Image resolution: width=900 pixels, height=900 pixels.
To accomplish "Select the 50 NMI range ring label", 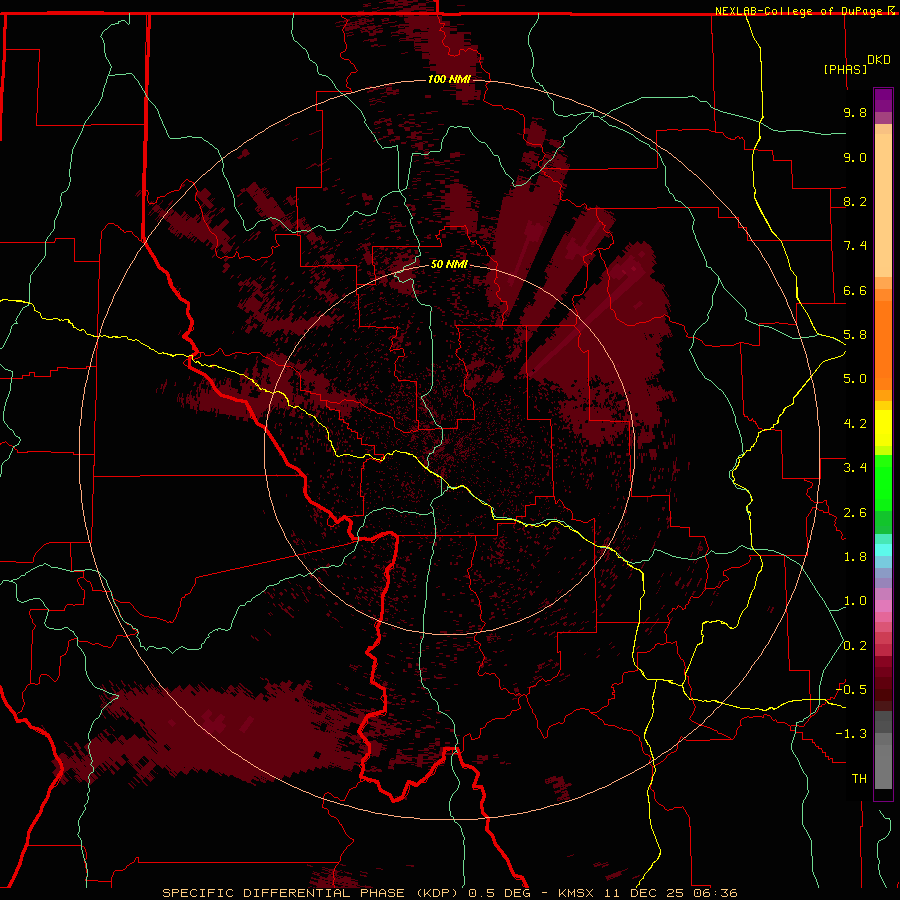I will click(449, 265).
